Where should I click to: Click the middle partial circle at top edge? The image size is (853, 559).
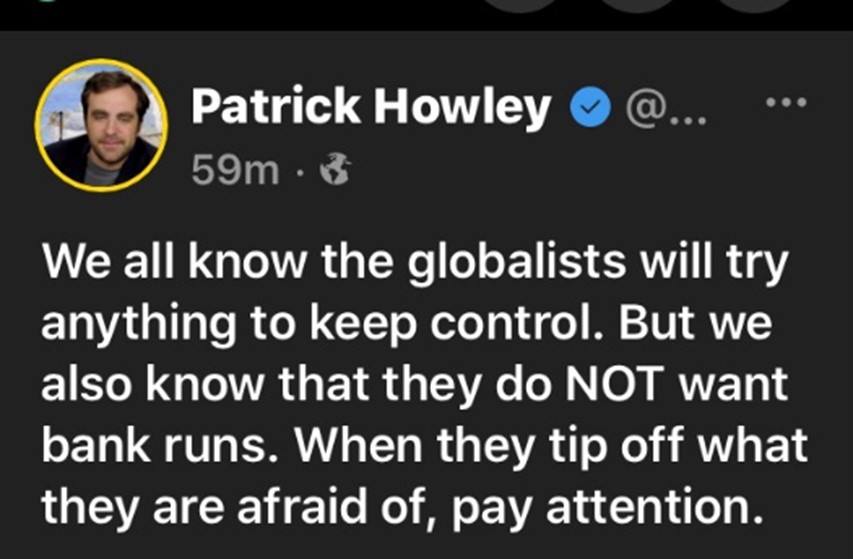tap(637, 5)
